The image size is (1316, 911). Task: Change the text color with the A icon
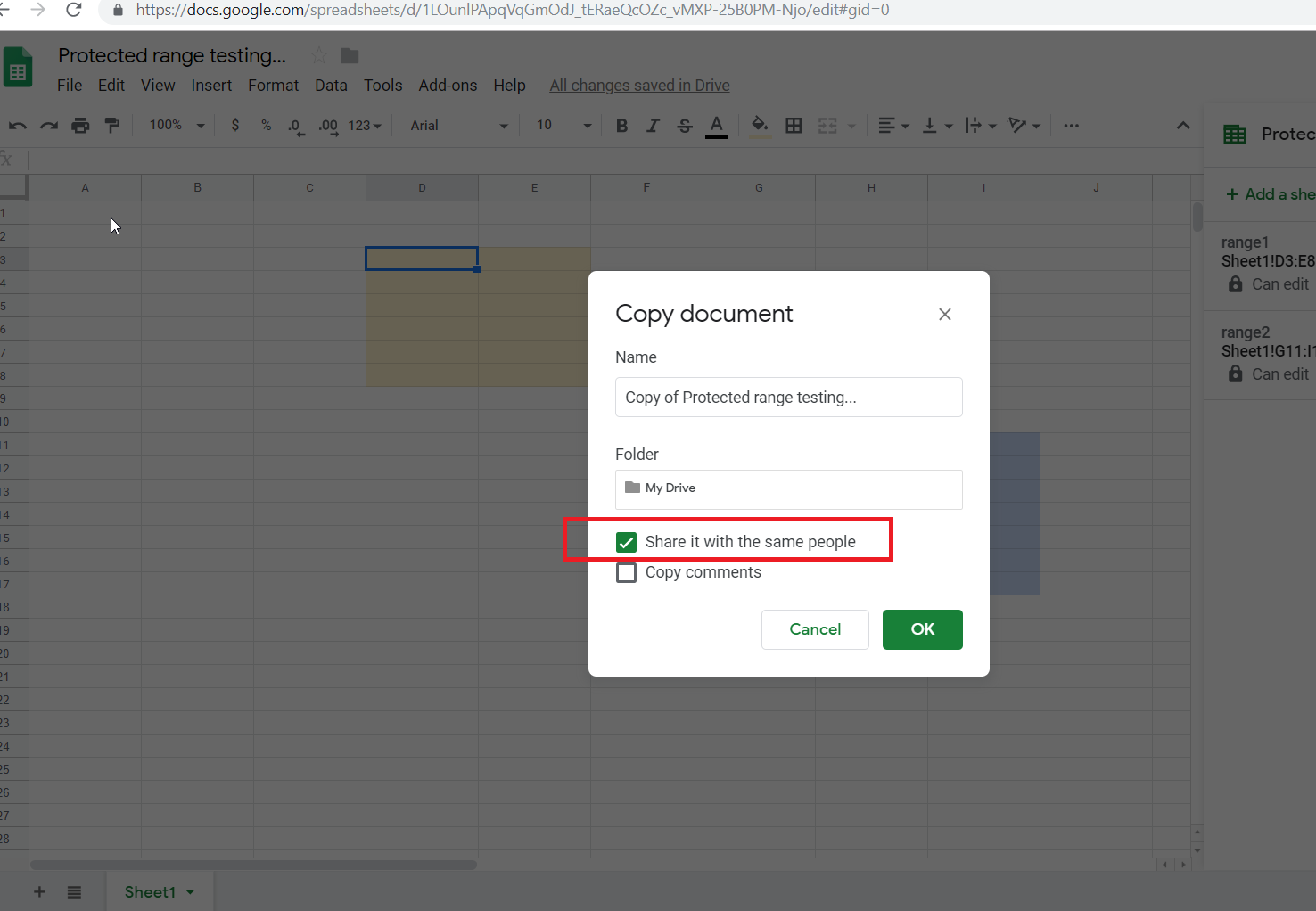pos(716,125)
